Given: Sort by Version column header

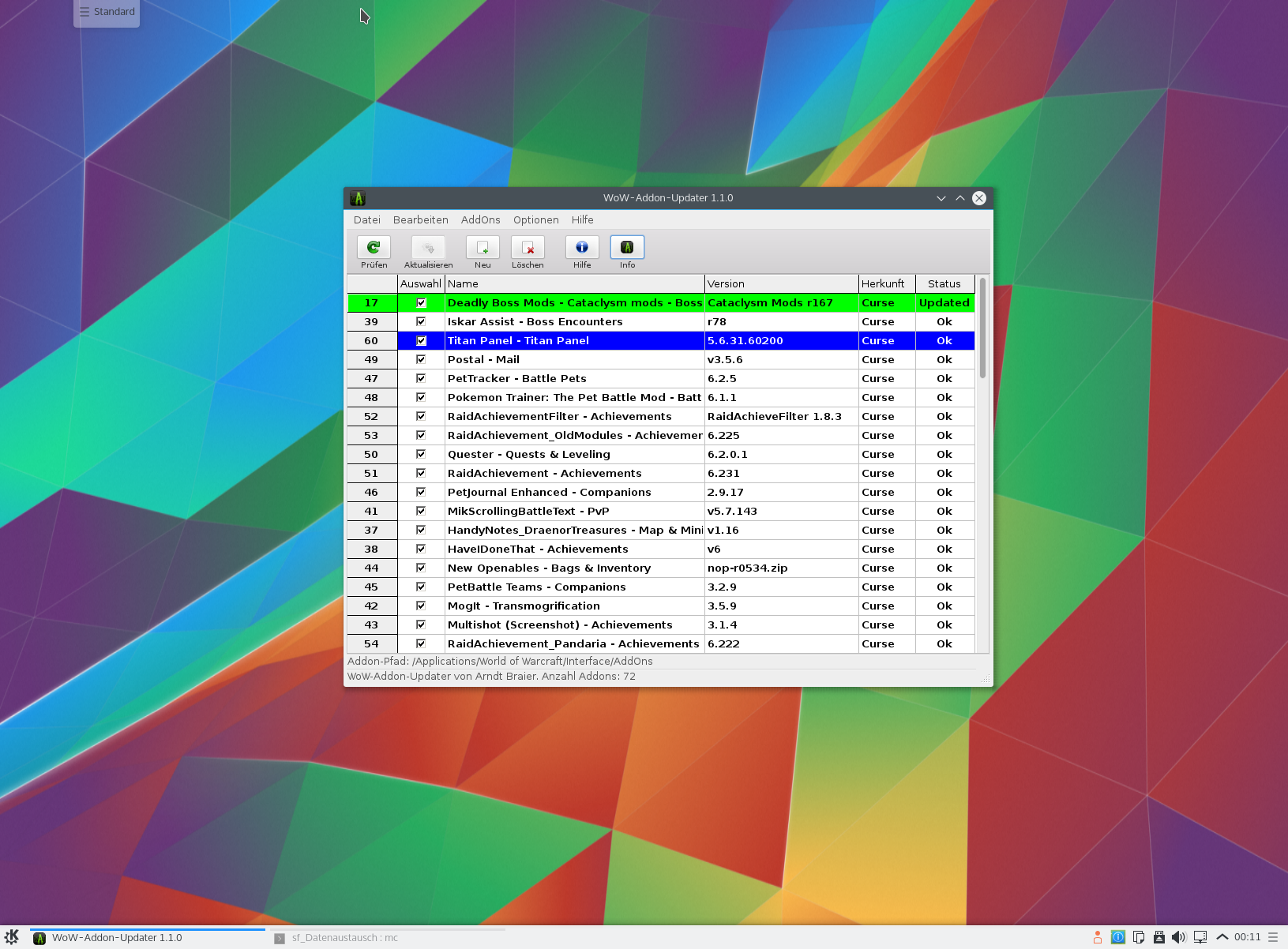Looking at the screenshot, I should tap(781, 283).
